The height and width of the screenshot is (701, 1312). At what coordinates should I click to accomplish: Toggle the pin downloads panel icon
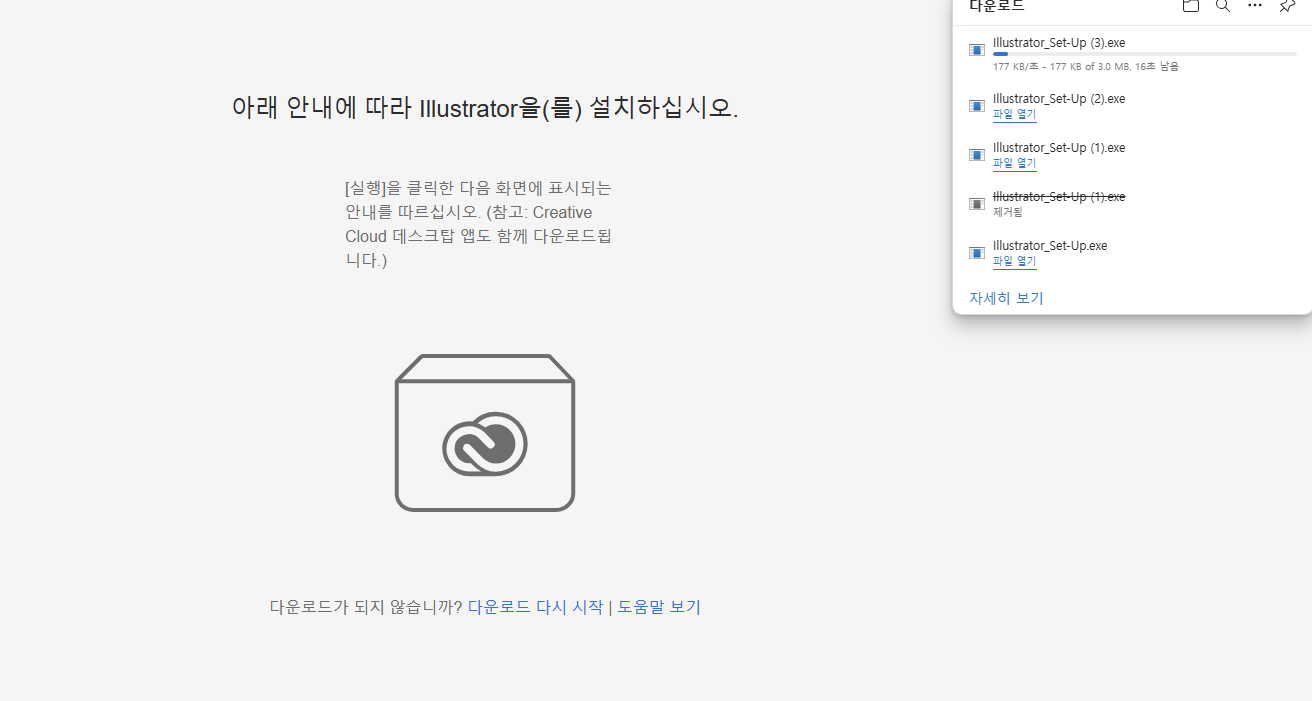tap(1286, 6)
